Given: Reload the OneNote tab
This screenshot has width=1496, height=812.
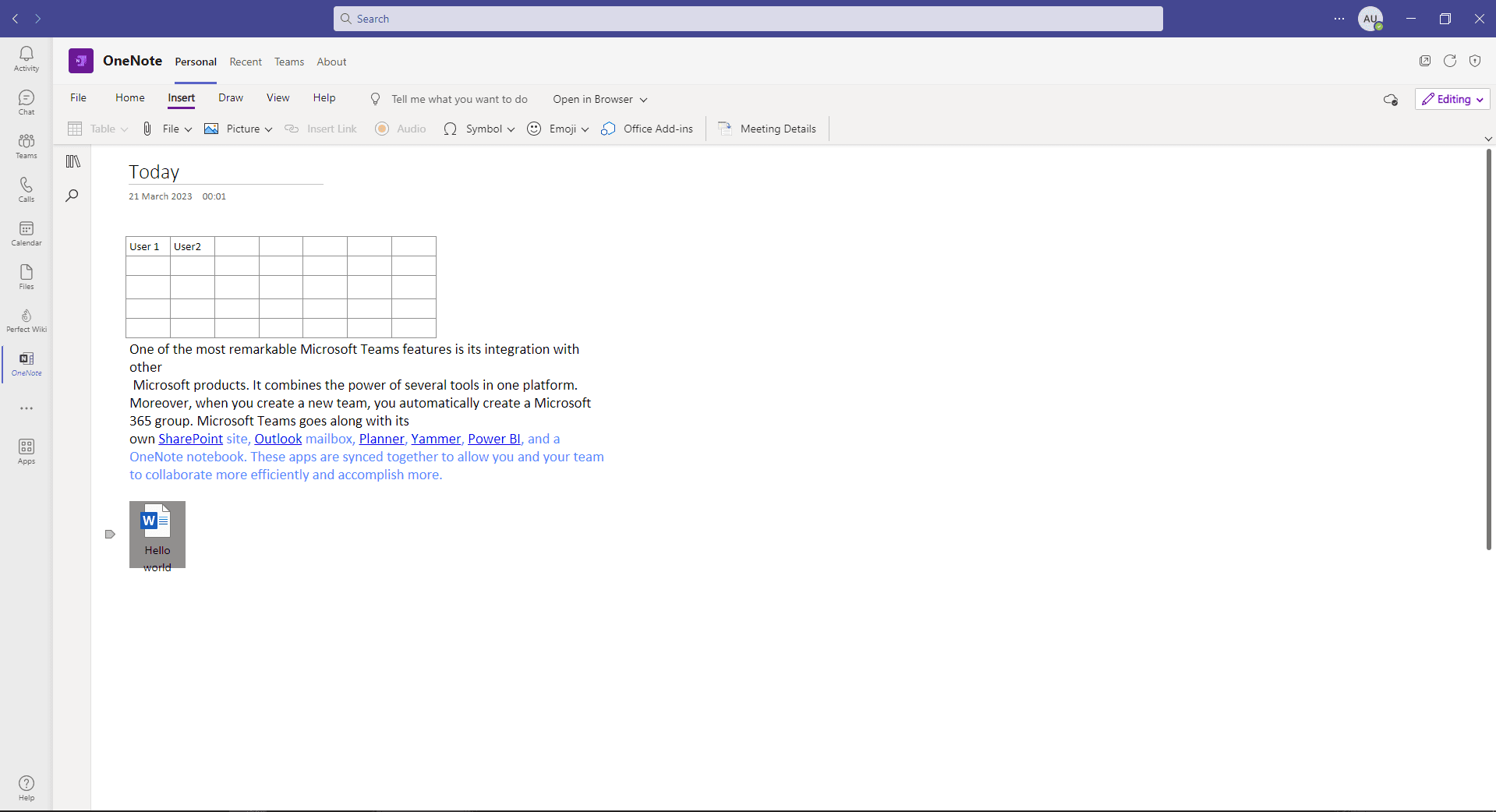Looking at the screenshot, I should pyautogui.click(x=1450, y=61).
